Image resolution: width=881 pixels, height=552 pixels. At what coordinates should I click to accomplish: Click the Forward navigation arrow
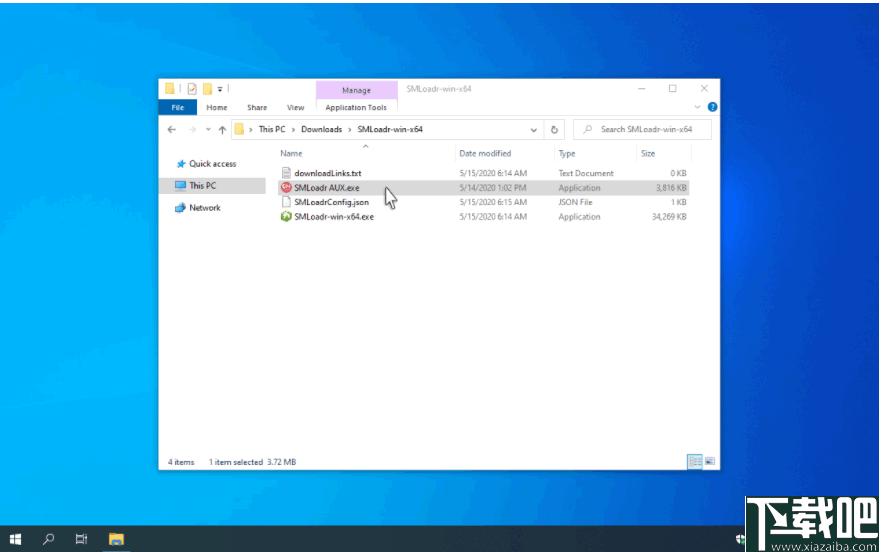[x=192, y=129]
